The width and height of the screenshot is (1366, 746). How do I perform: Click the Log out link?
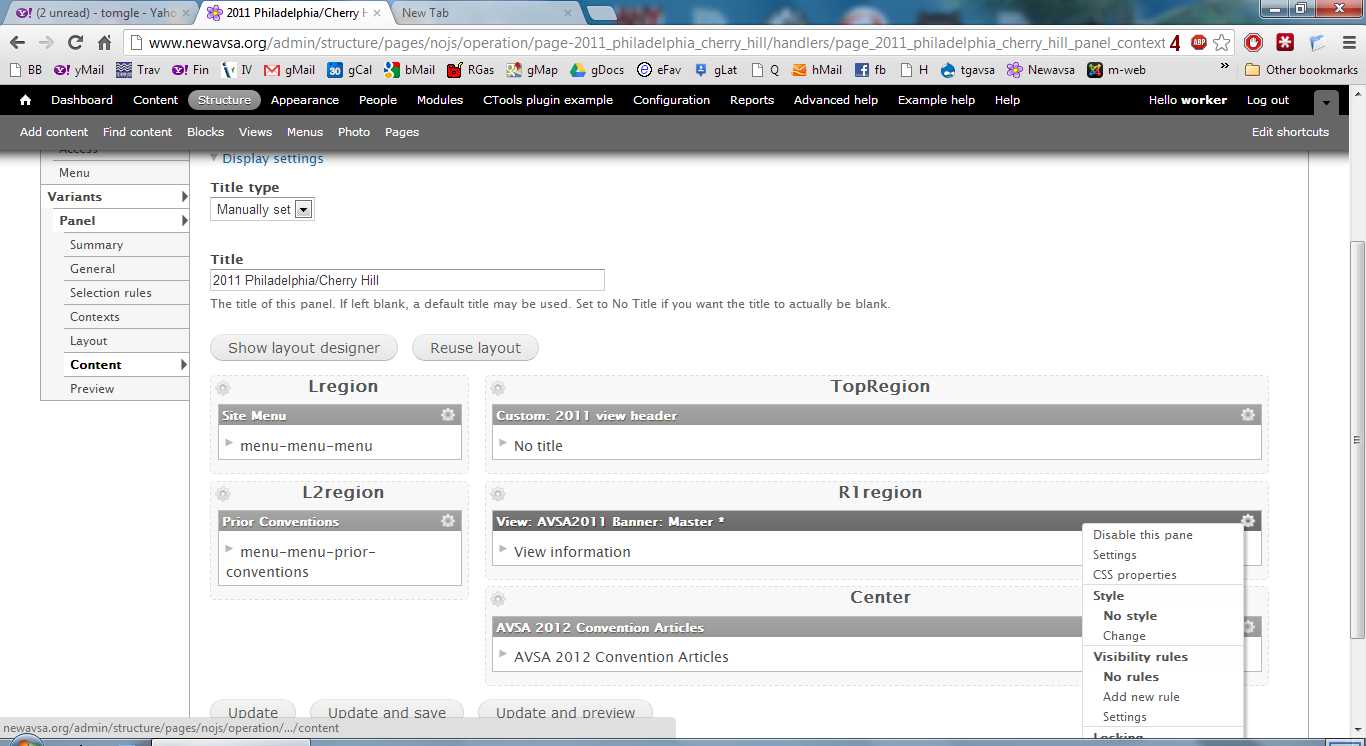[x=1268, y=100]
